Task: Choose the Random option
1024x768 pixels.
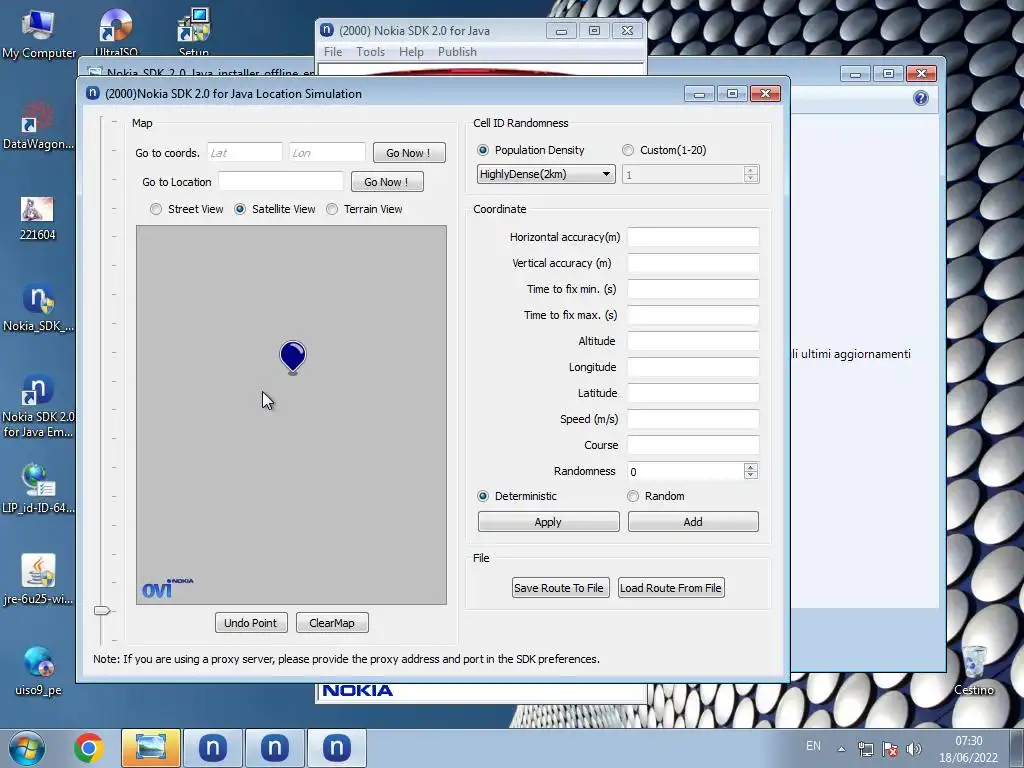Action: pos(656,496)
